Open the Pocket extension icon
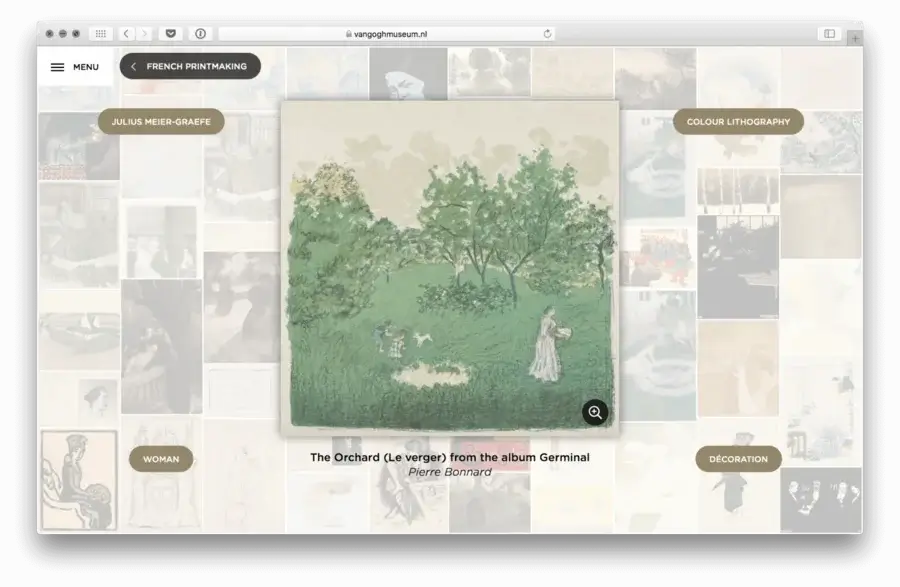The image size is (900, 587). 171,34
